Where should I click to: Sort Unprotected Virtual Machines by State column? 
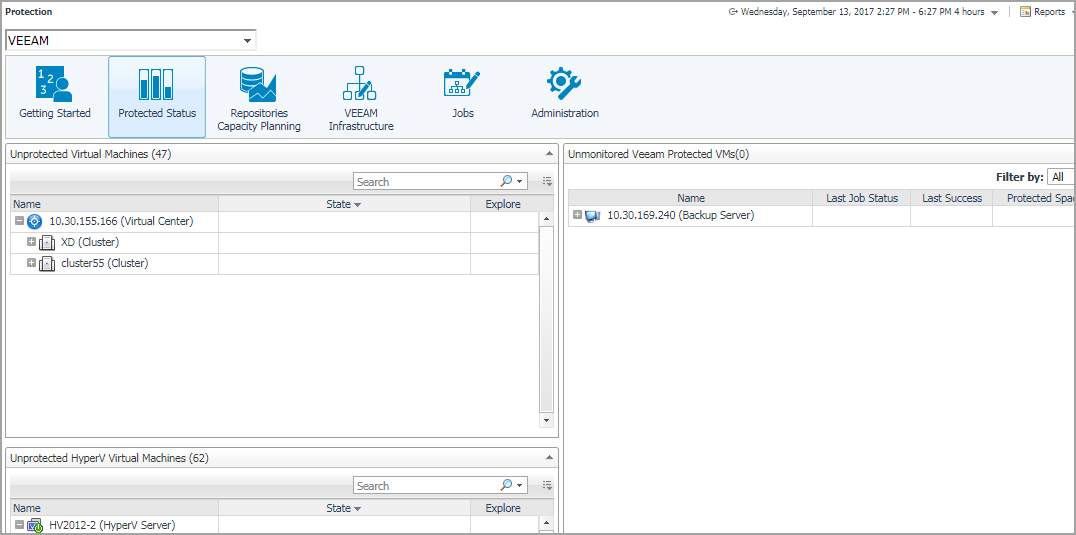pos(344,204)
